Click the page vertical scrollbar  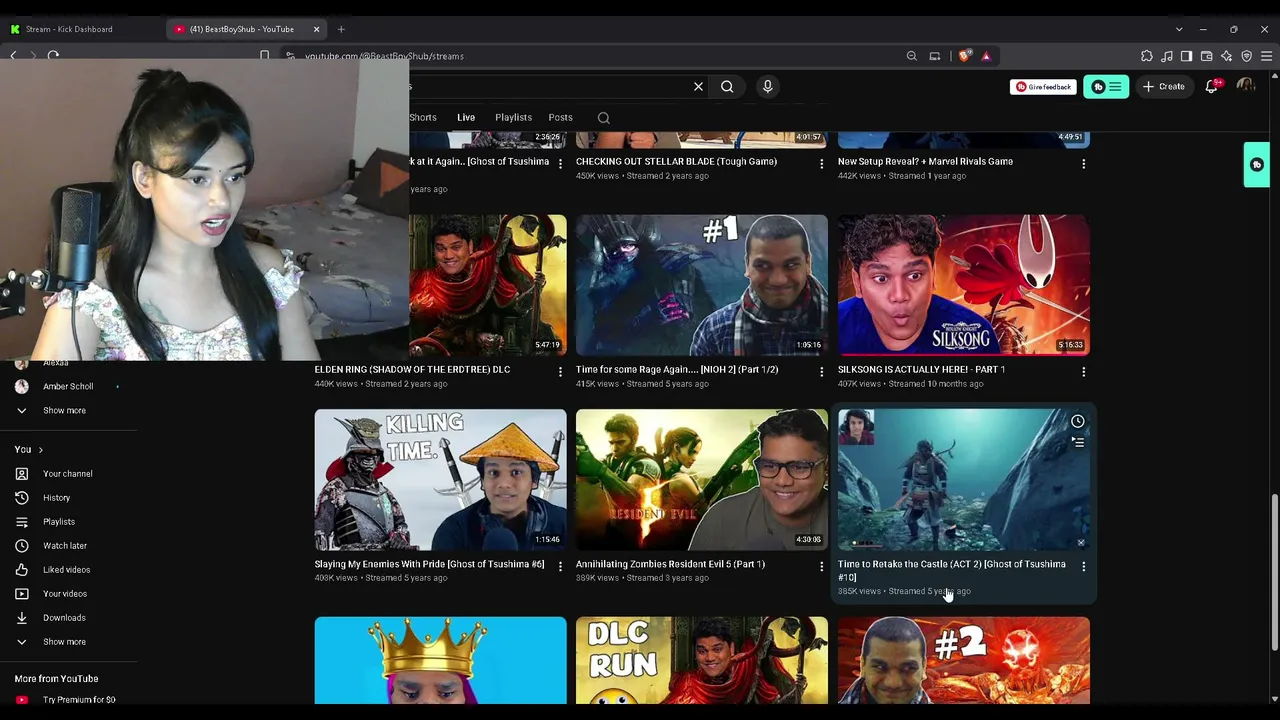click(x=1274, y=572)
